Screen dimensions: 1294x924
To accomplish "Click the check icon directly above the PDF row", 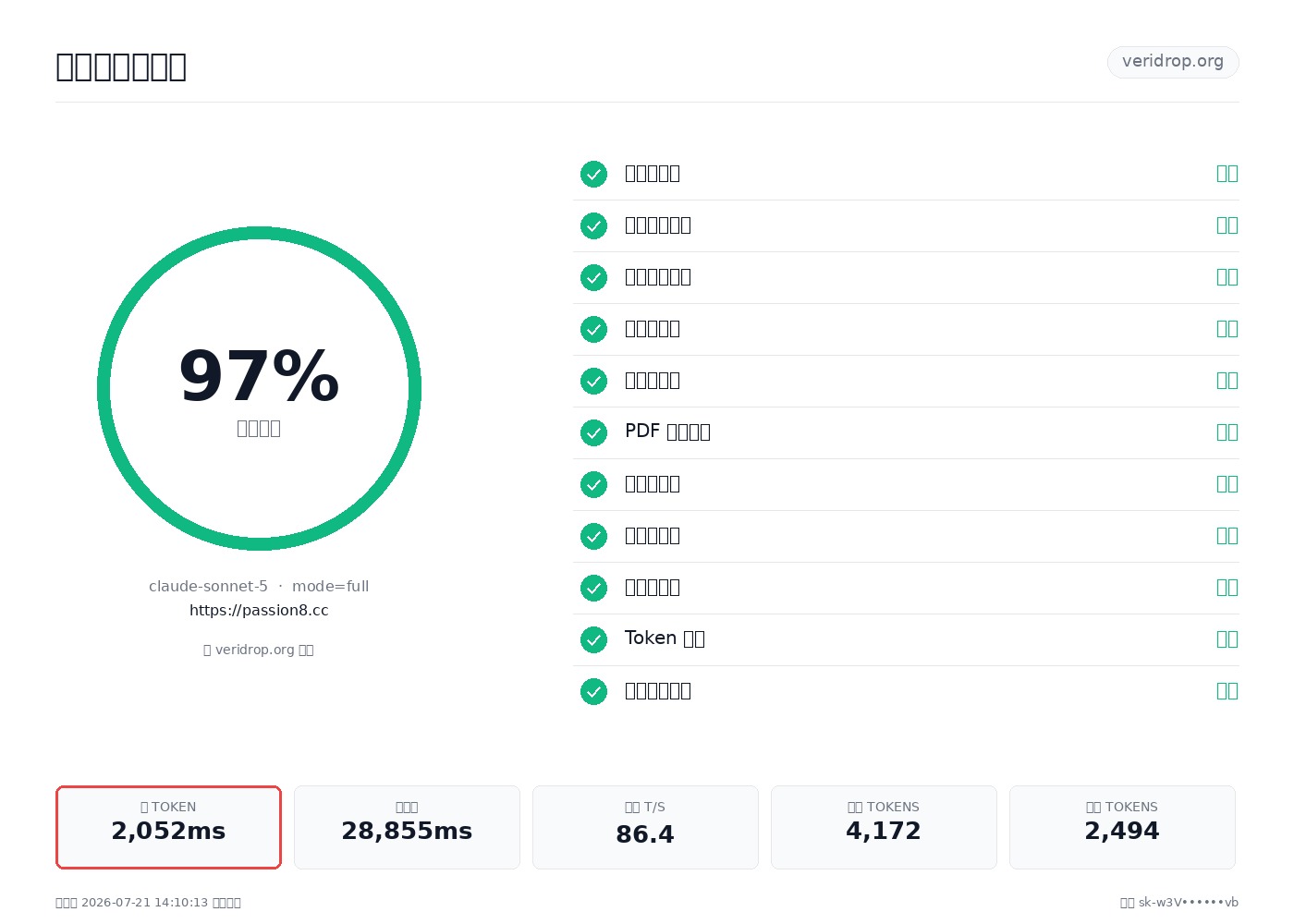I will 593,381.
